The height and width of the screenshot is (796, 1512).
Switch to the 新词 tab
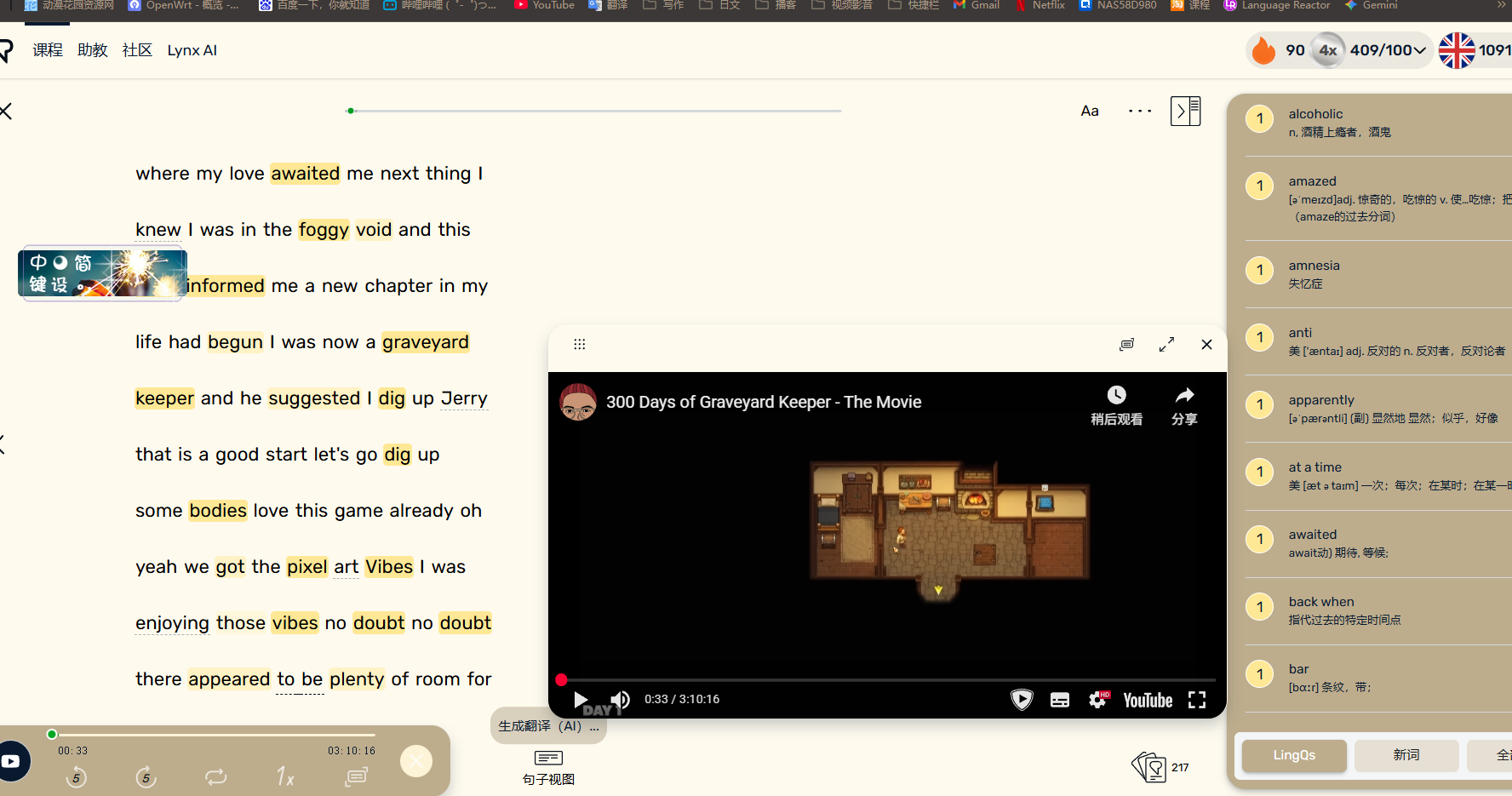click(1406, 755)
